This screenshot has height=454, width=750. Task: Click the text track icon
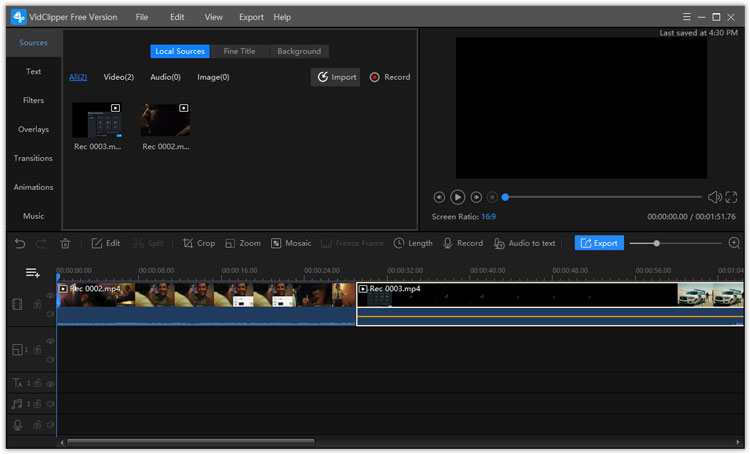point(17,383)
